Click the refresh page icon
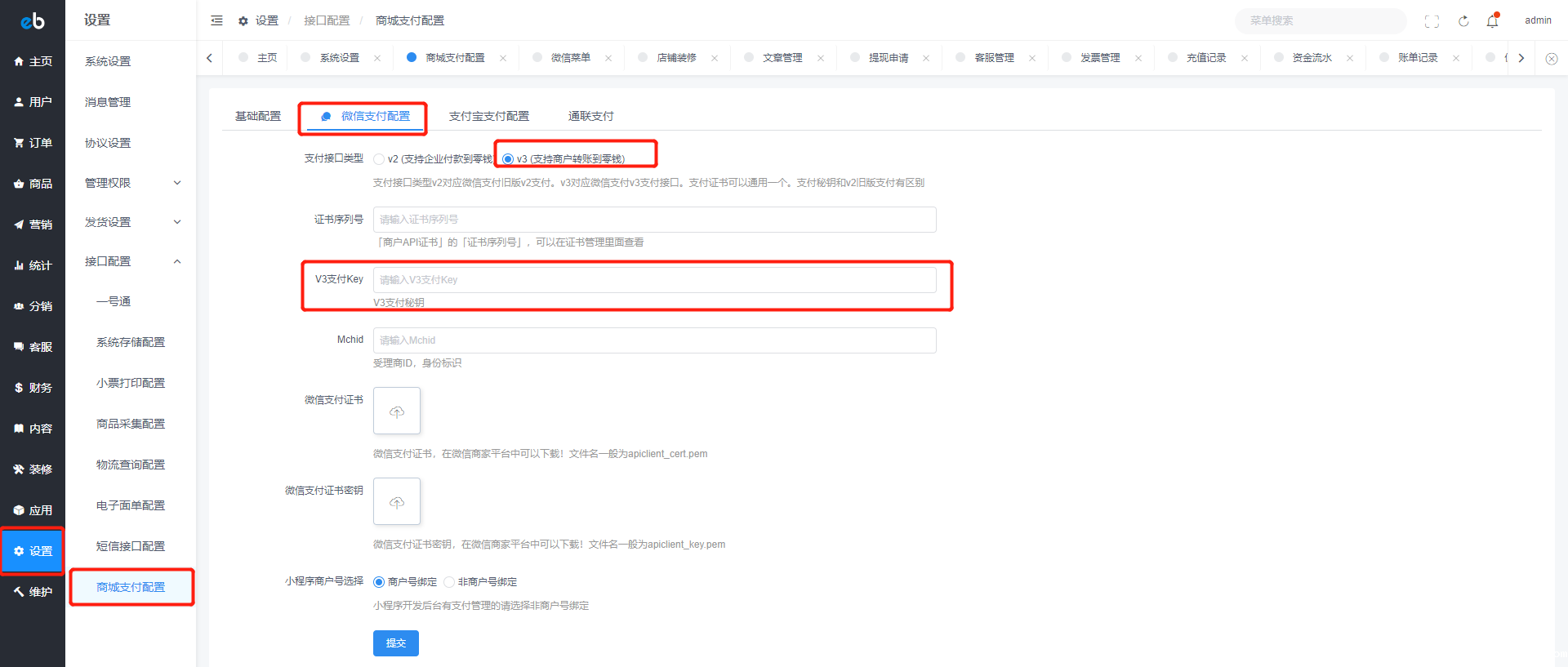Viewport: 1568px width, 667px height. click(1463, 21)
